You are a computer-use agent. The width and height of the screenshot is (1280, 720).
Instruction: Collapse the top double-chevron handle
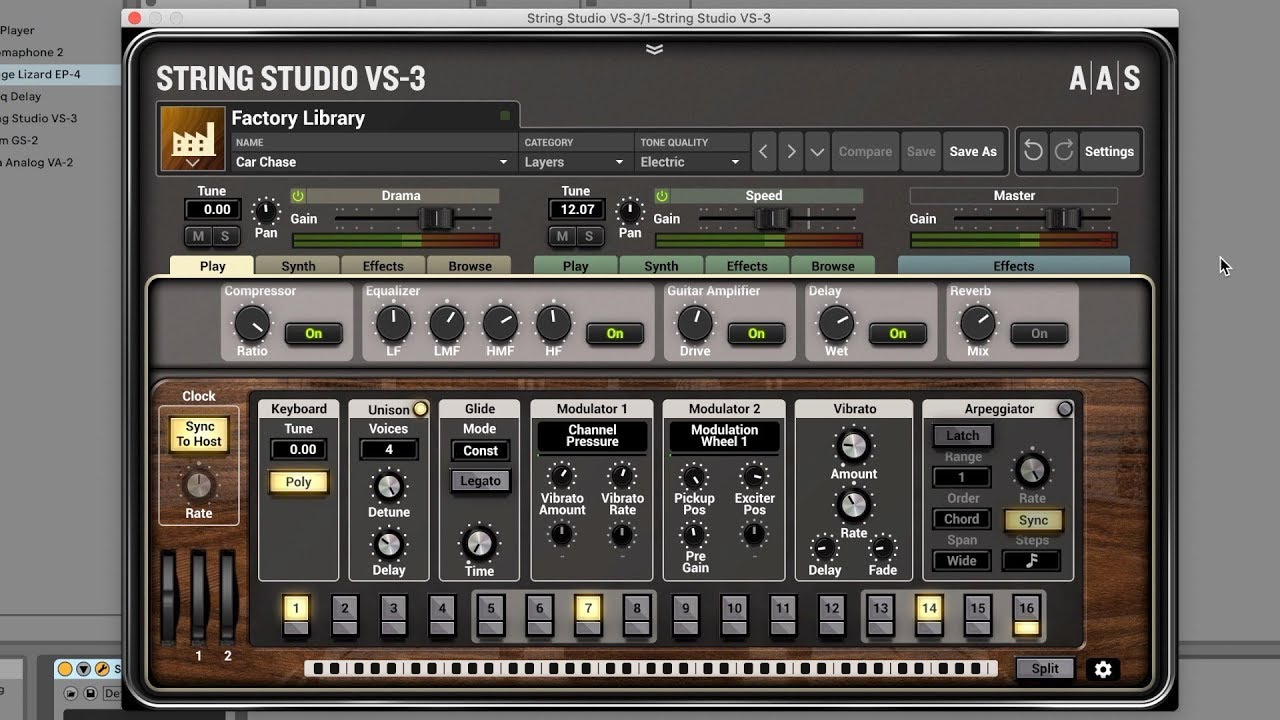coord(654,49)
